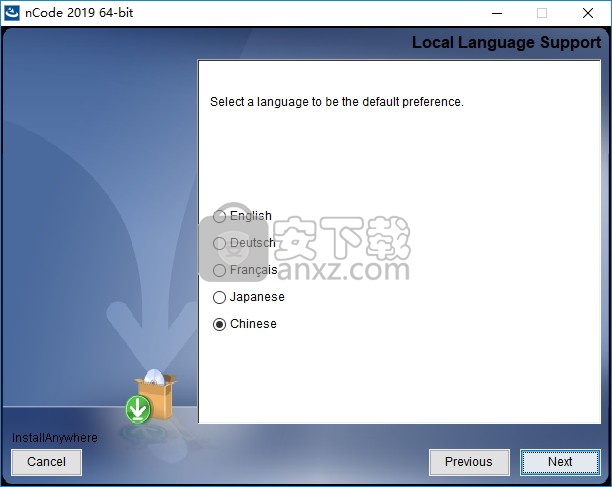
Task: Click the InstallAnywhere label
Action: point(55,438)
